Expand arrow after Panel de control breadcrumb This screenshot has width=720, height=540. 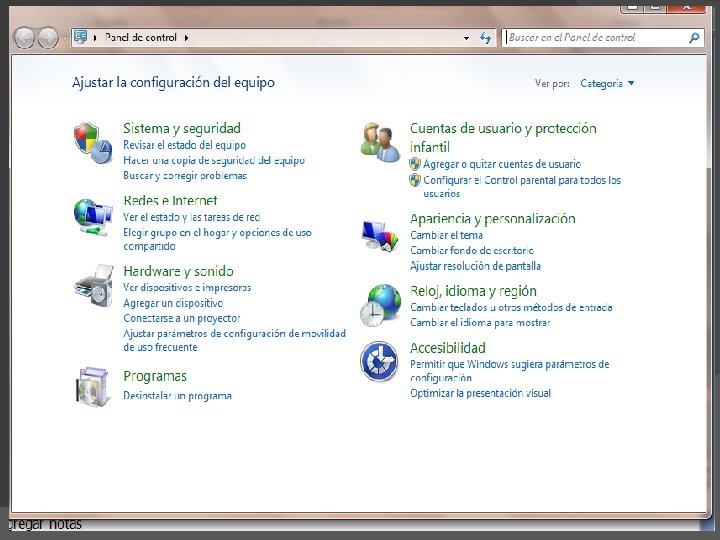(186, 38)
